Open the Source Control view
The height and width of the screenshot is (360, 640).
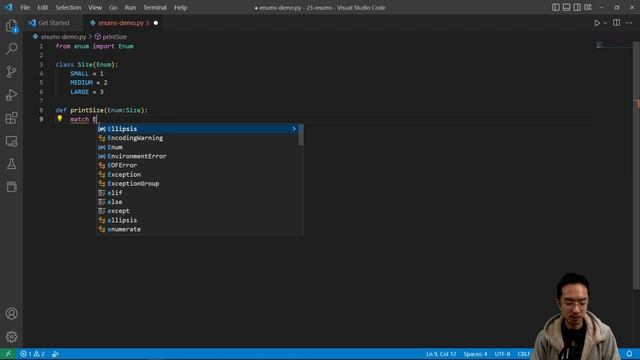[x=11, y=72]
